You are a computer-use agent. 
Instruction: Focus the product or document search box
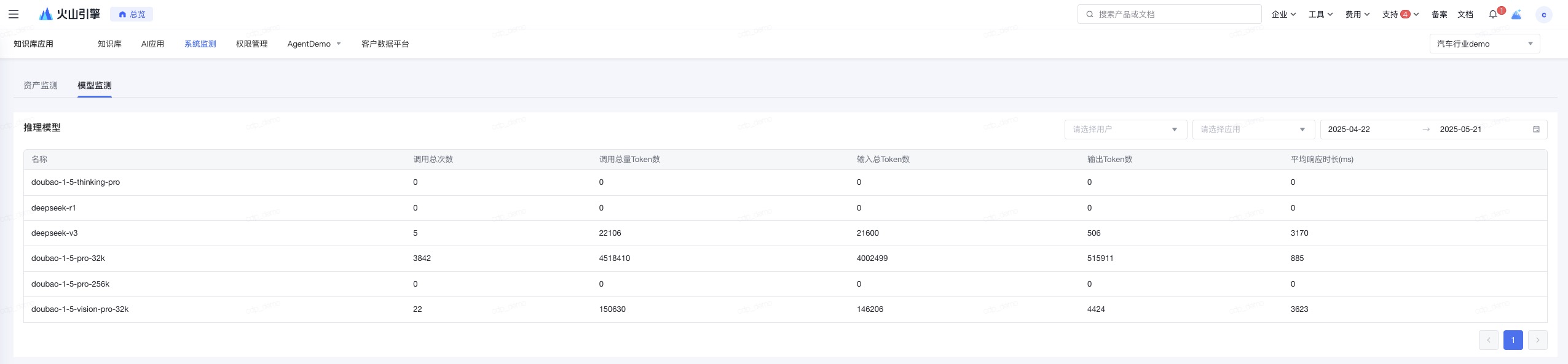[x=1169, y=14]
